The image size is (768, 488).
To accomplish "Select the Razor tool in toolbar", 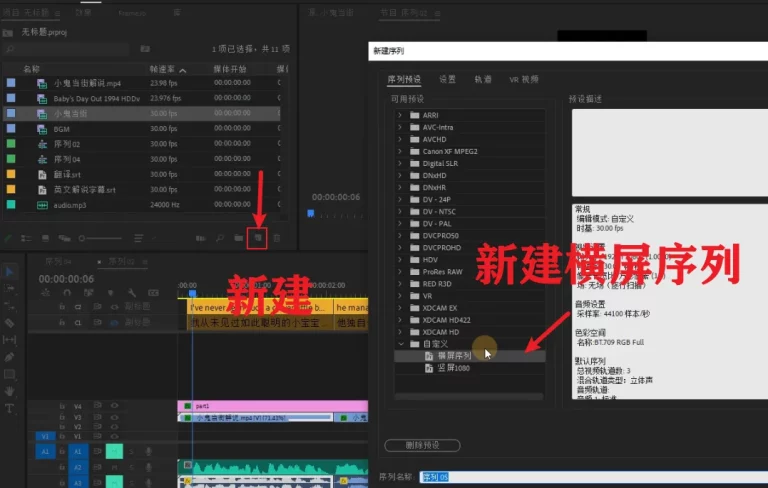I will [x=10, y=323].
